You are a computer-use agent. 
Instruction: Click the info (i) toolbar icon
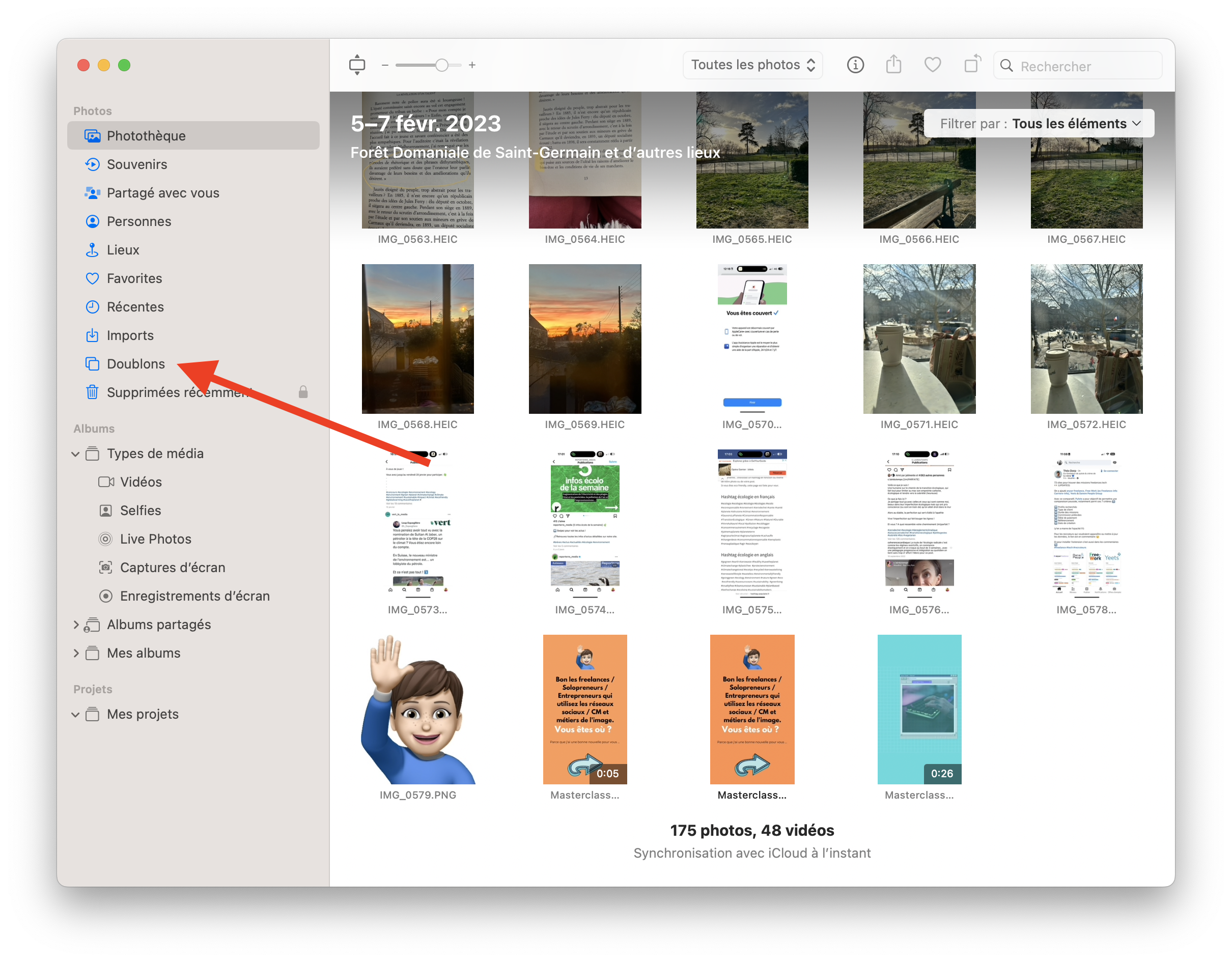tap(855, 65)
